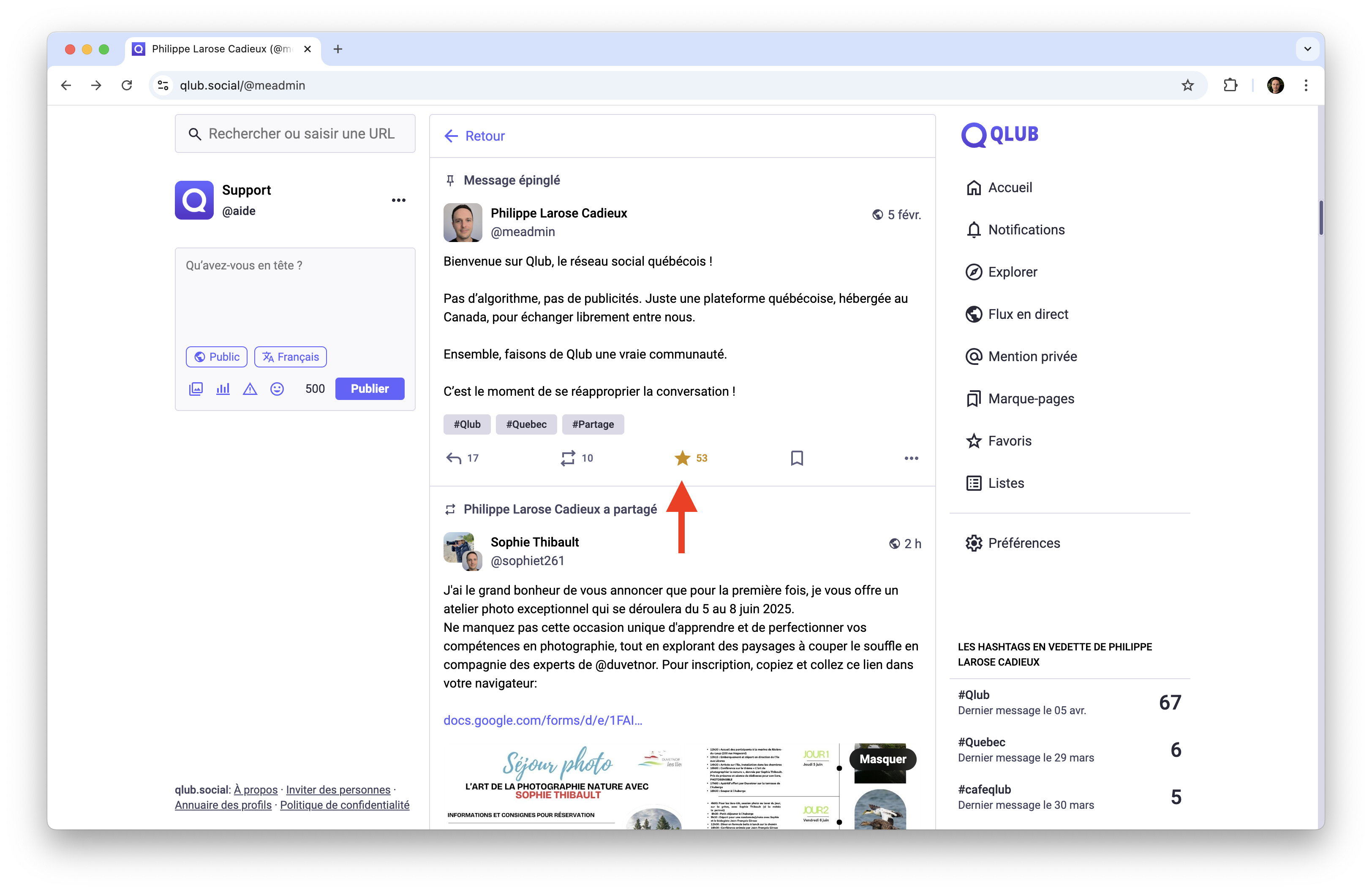Change post language from Français
The width and height of the screenshot is (1372, 892).
(x=291, y=357)
